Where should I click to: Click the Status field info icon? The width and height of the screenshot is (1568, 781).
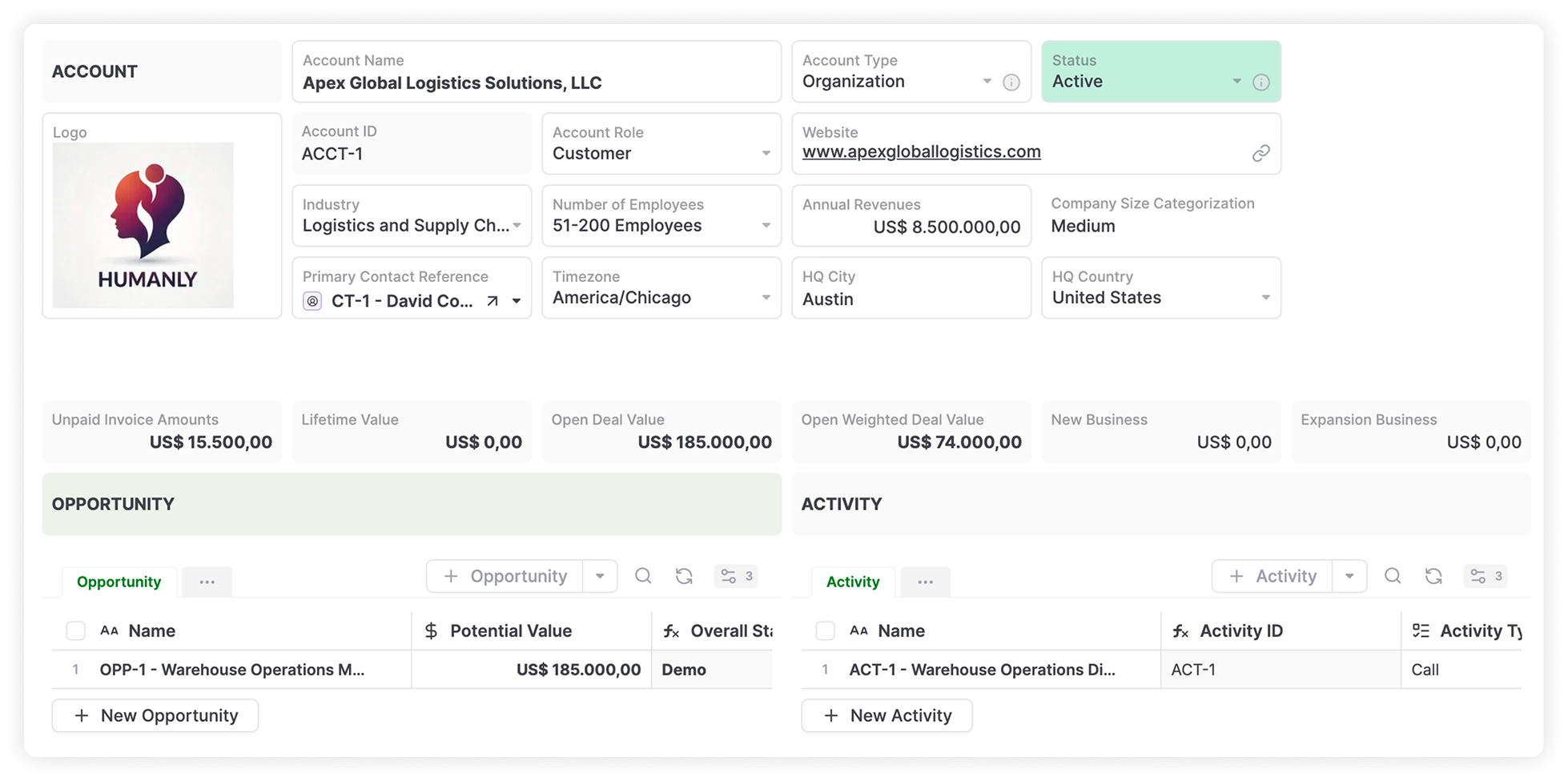pos(1261,82)
